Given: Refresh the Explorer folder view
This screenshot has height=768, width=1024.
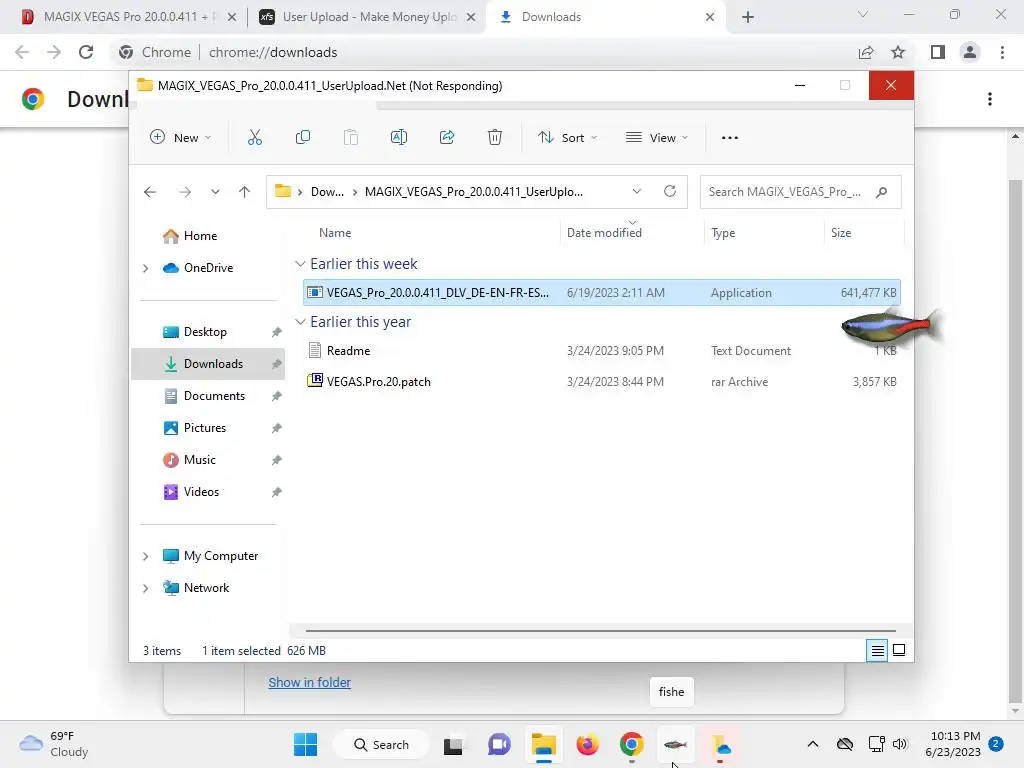Looking at the screenshot, I should tap(669, 191).
